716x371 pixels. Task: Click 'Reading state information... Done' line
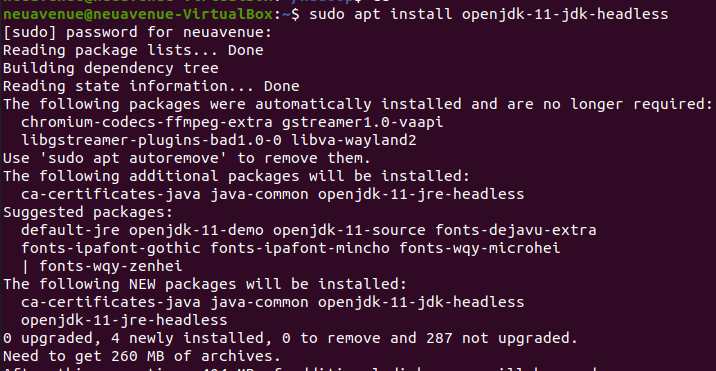151,86
